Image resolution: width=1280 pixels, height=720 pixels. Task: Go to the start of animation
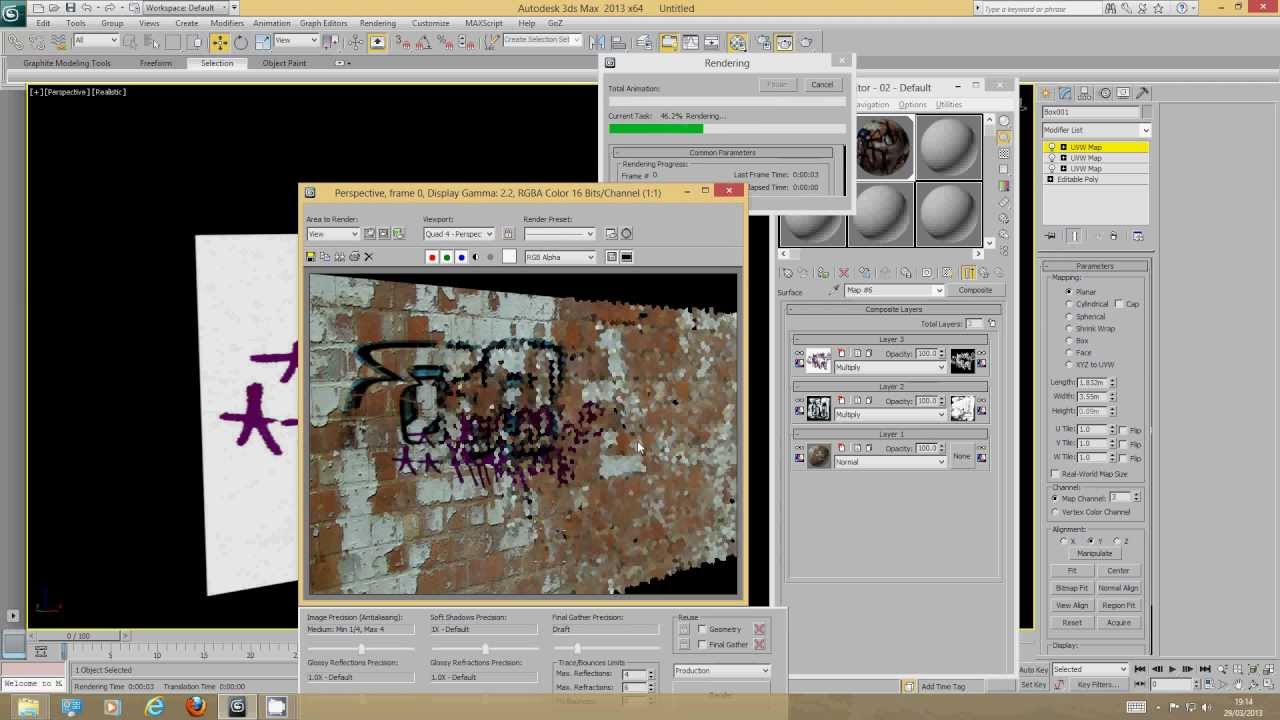click(1139, 669)
